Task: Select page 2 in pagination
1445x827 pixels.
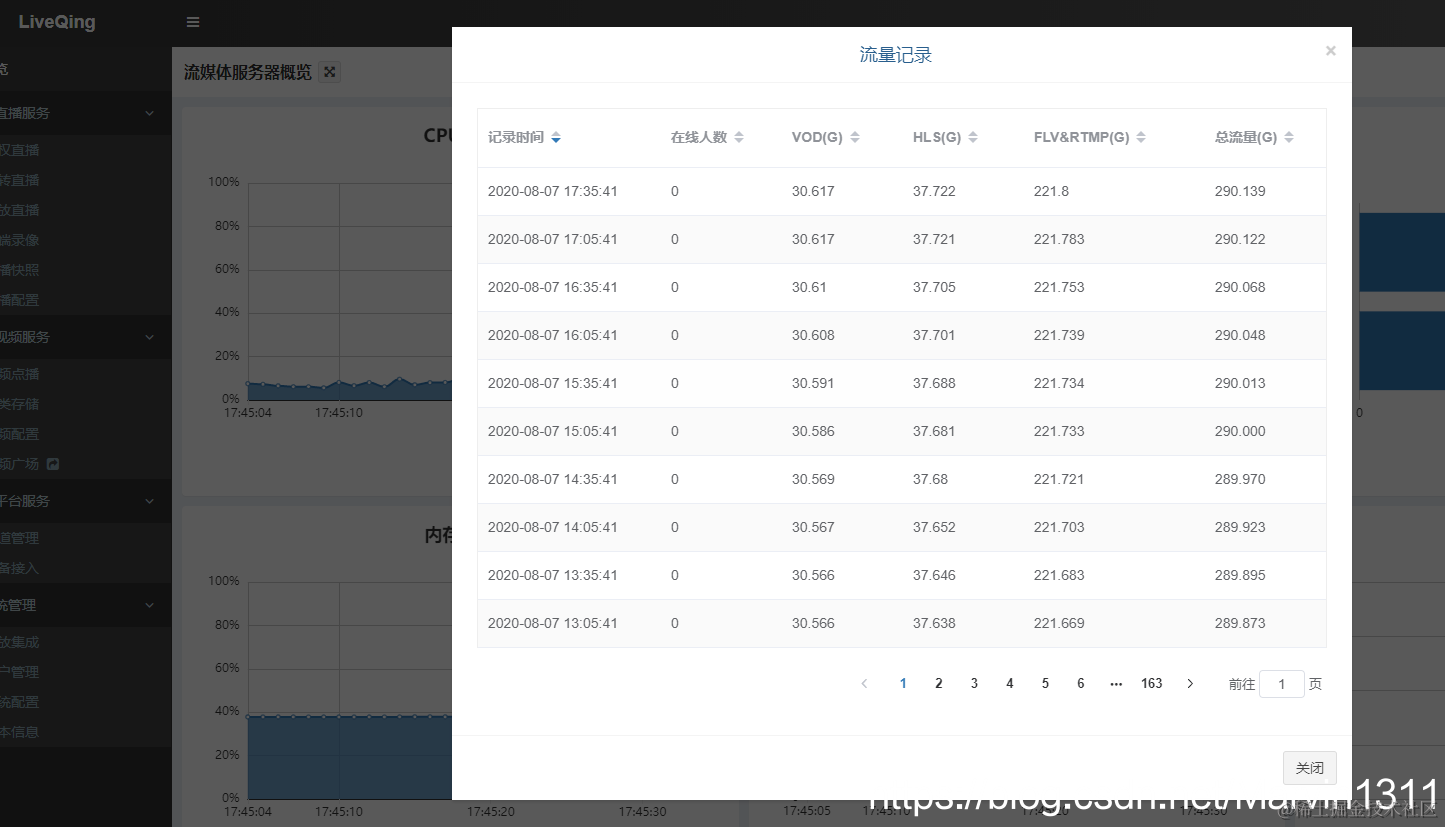Action: (938, 684)
